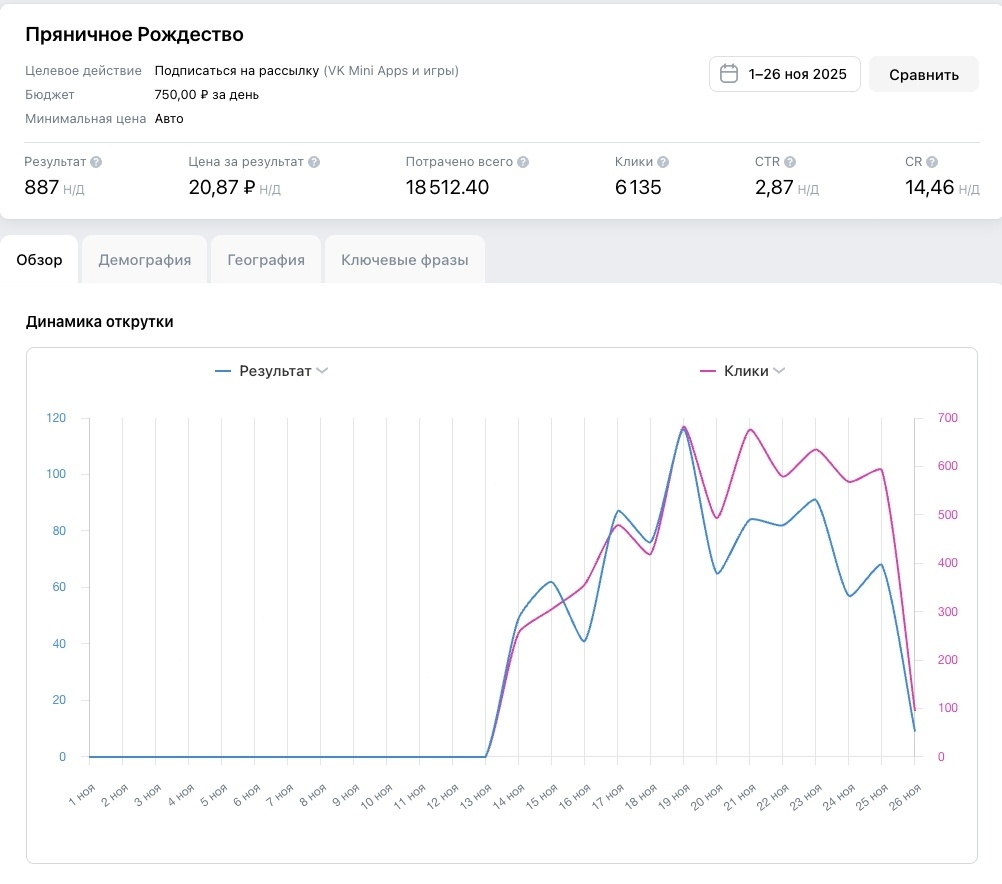Click the 13 ноя label on chart axis

(x=477, y=798)
